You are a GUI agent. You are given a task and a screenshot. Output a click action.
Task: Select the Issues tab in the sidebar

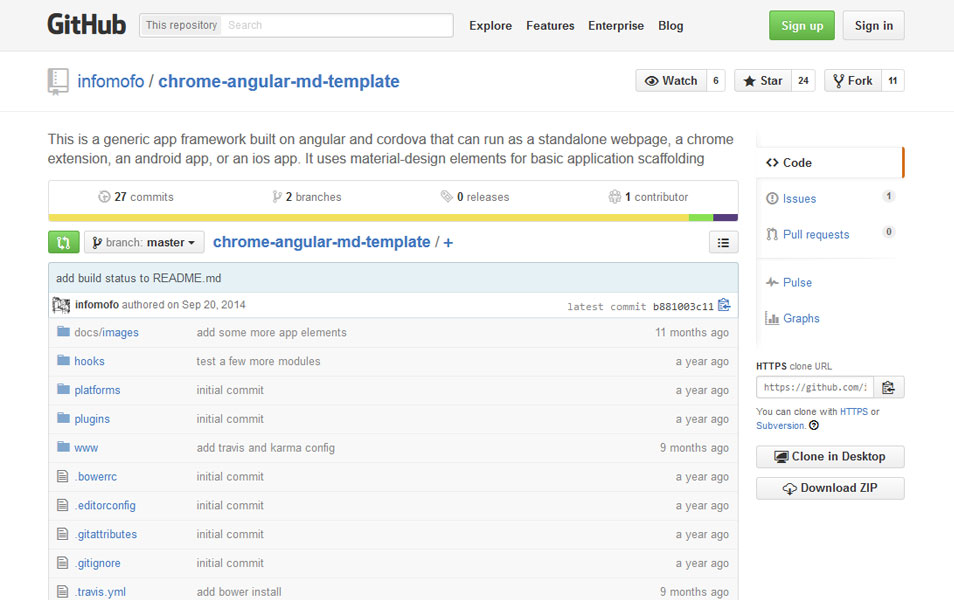point(830,198)
